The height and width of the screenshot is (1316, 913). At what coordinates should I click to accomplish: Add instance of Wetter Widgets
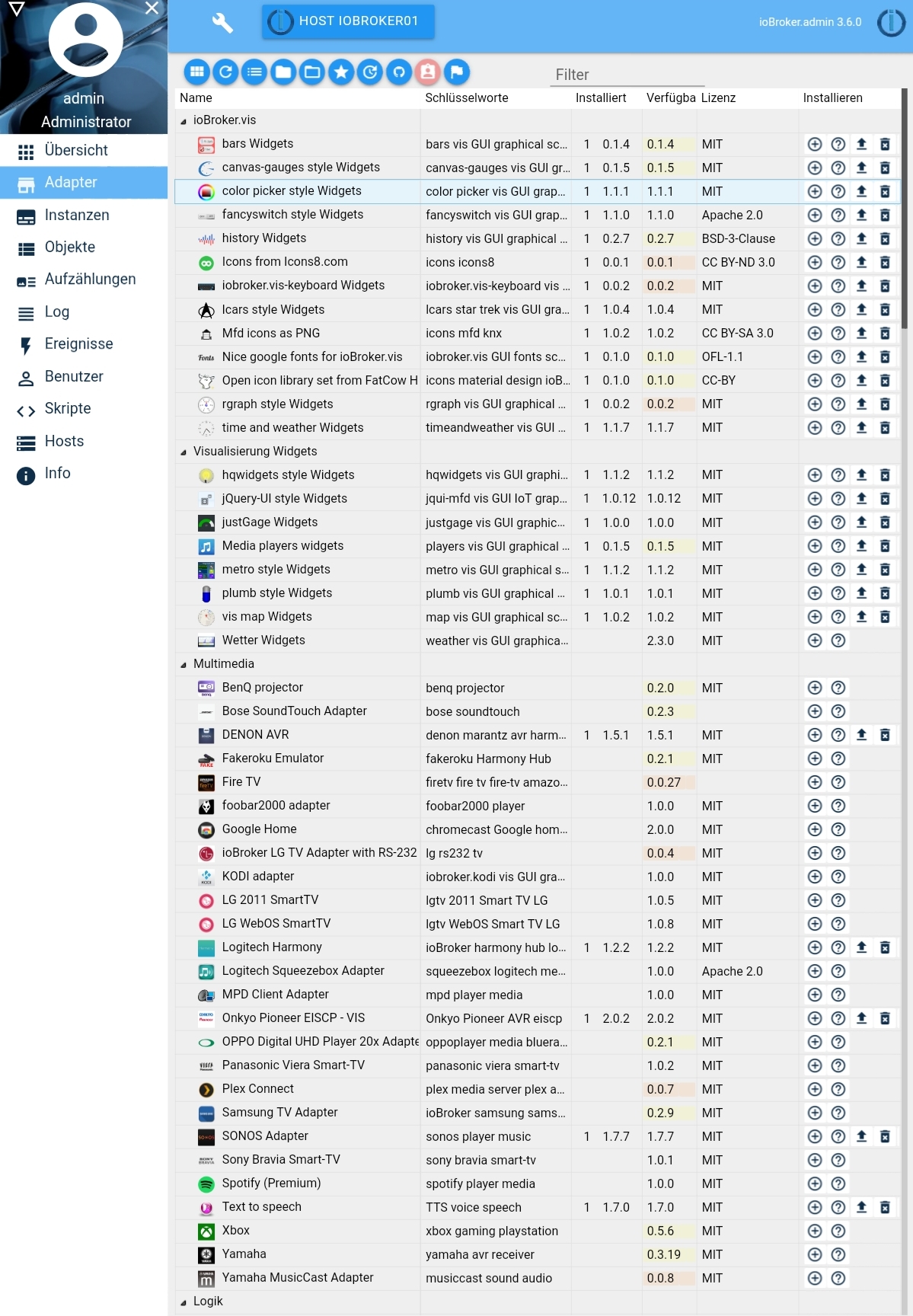click(815, 640)
